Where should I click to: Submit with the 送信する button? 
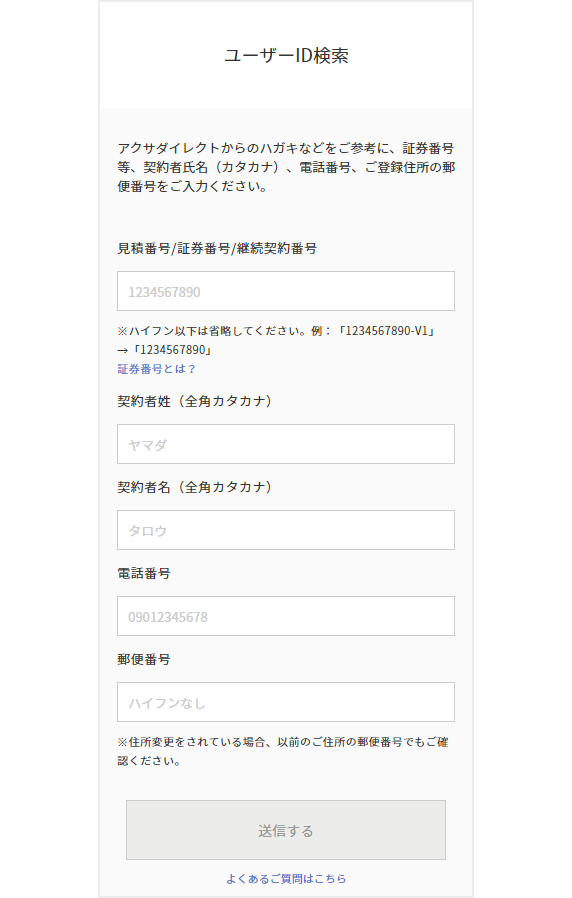click(286, 830)
